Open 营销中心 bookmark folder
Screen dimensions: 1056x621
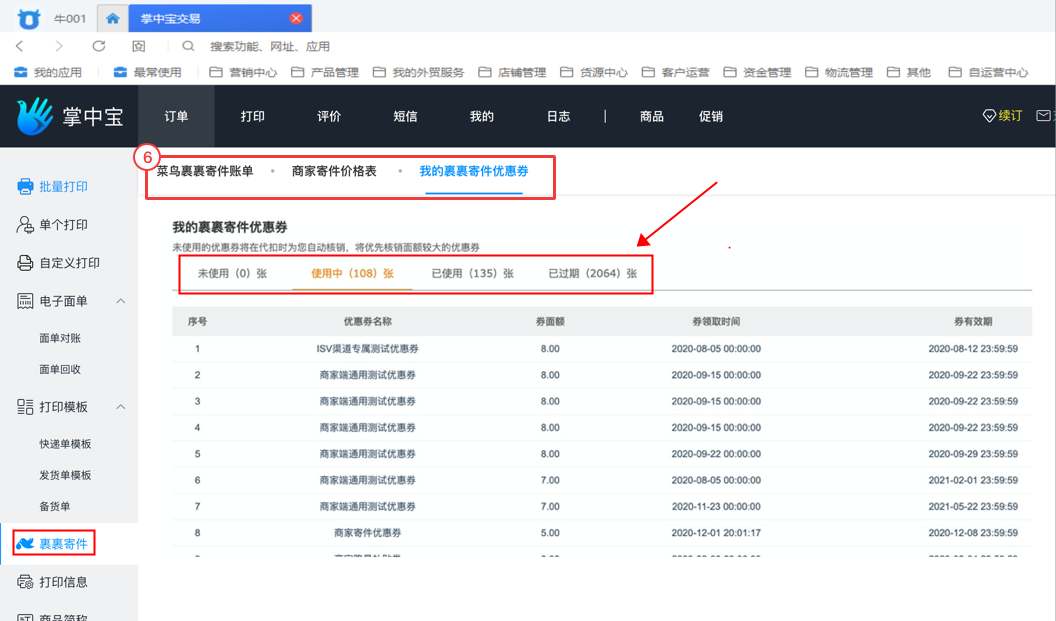243,72
